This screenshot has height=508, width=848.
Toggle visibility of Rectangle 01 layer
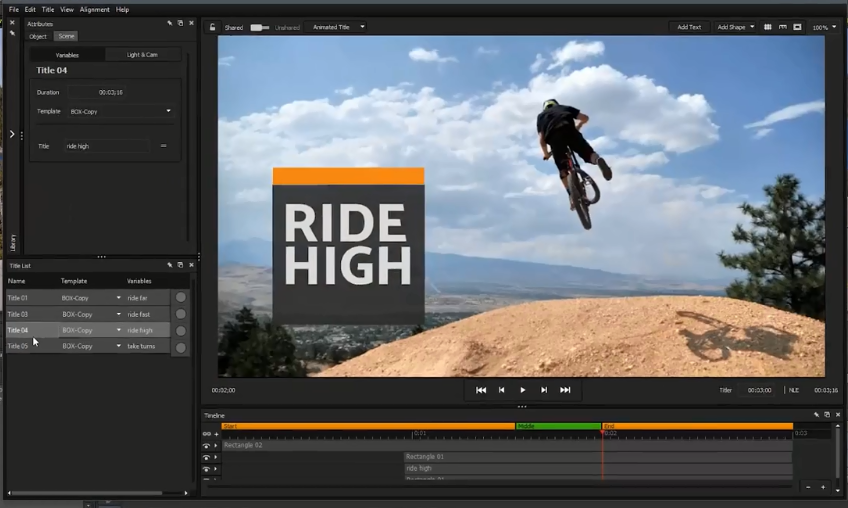[x=207, y=457]
